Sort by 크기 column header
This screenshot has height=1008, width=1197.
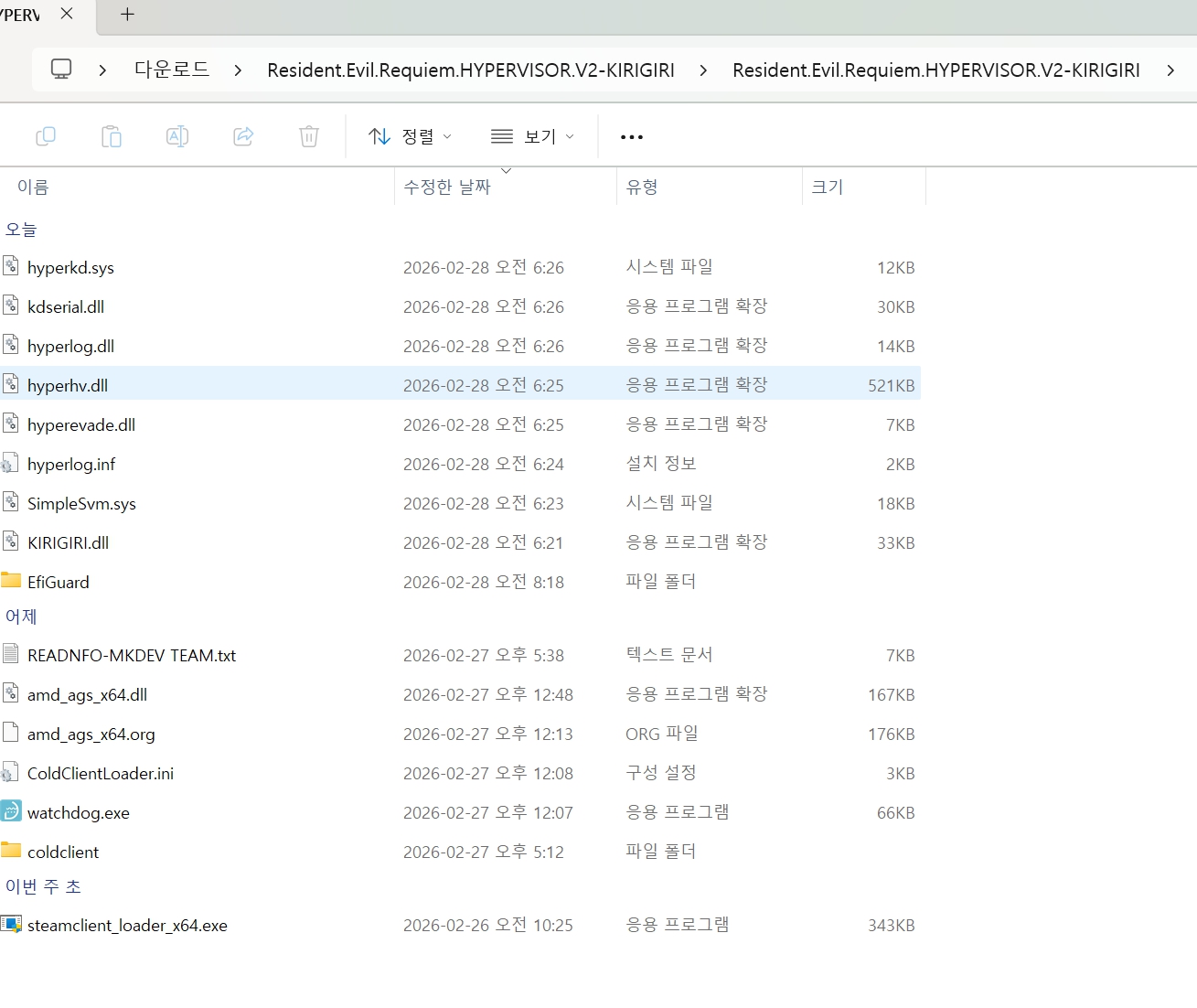point(828,187)
